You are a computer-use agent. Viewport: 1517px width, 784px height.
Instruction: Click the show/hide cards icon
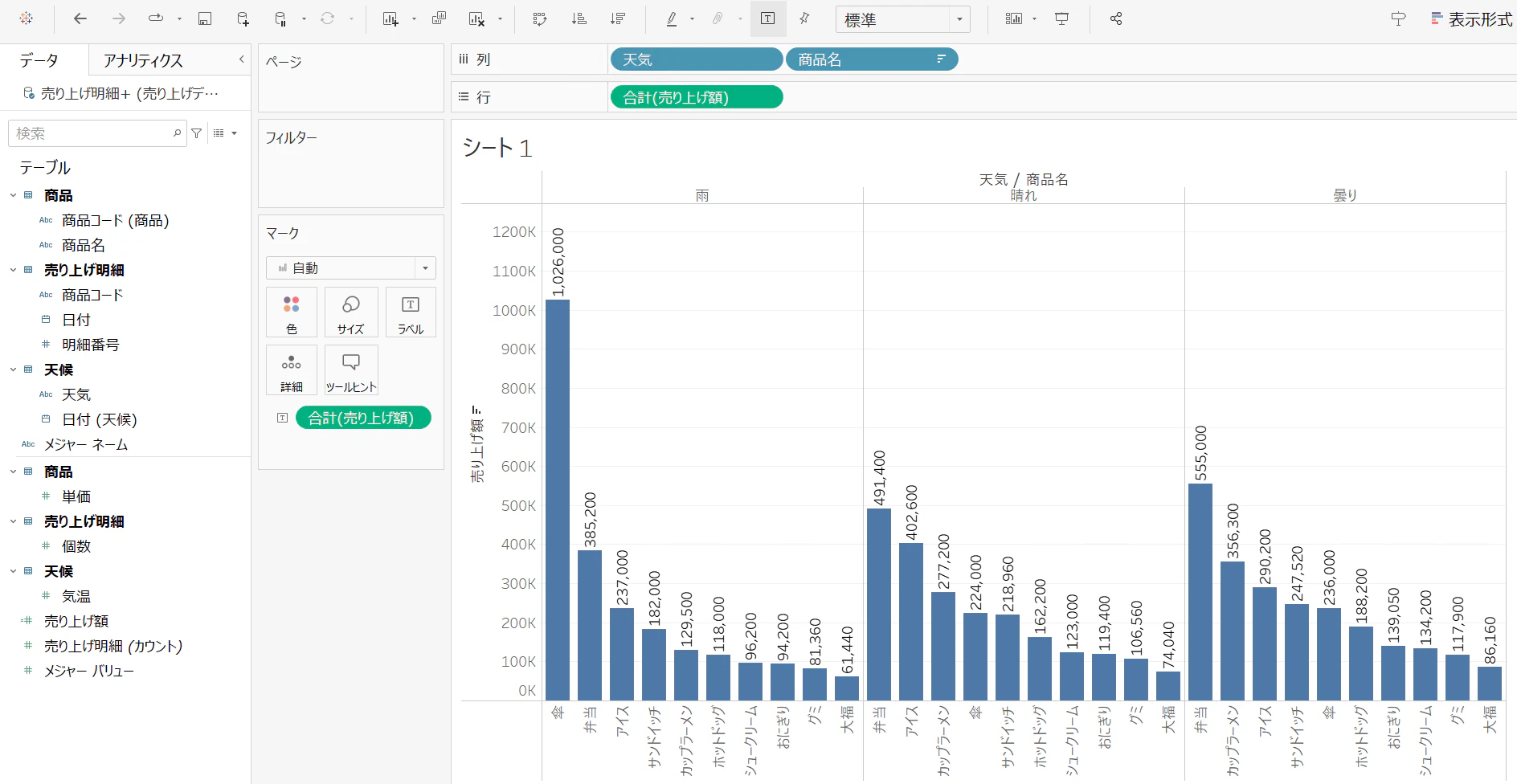point(1014,18)
